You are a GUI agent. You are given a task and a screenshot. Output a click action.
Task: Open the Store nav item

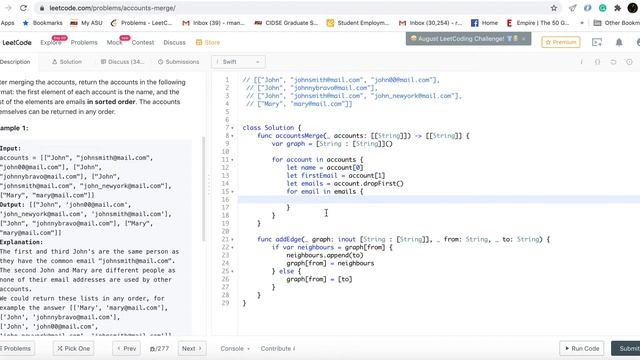[x=208, y=42]
